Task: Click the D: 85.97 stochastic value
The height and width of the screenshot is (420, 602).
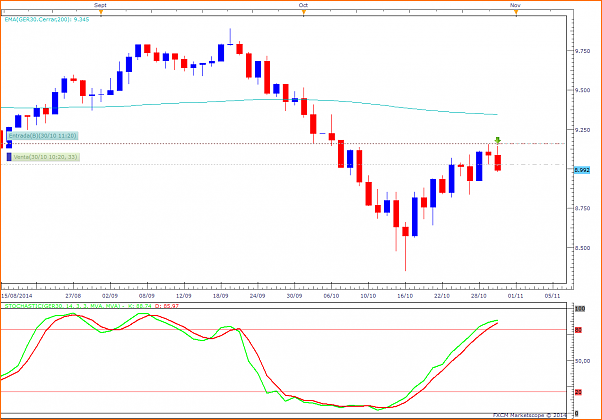Action: (167, 306)
